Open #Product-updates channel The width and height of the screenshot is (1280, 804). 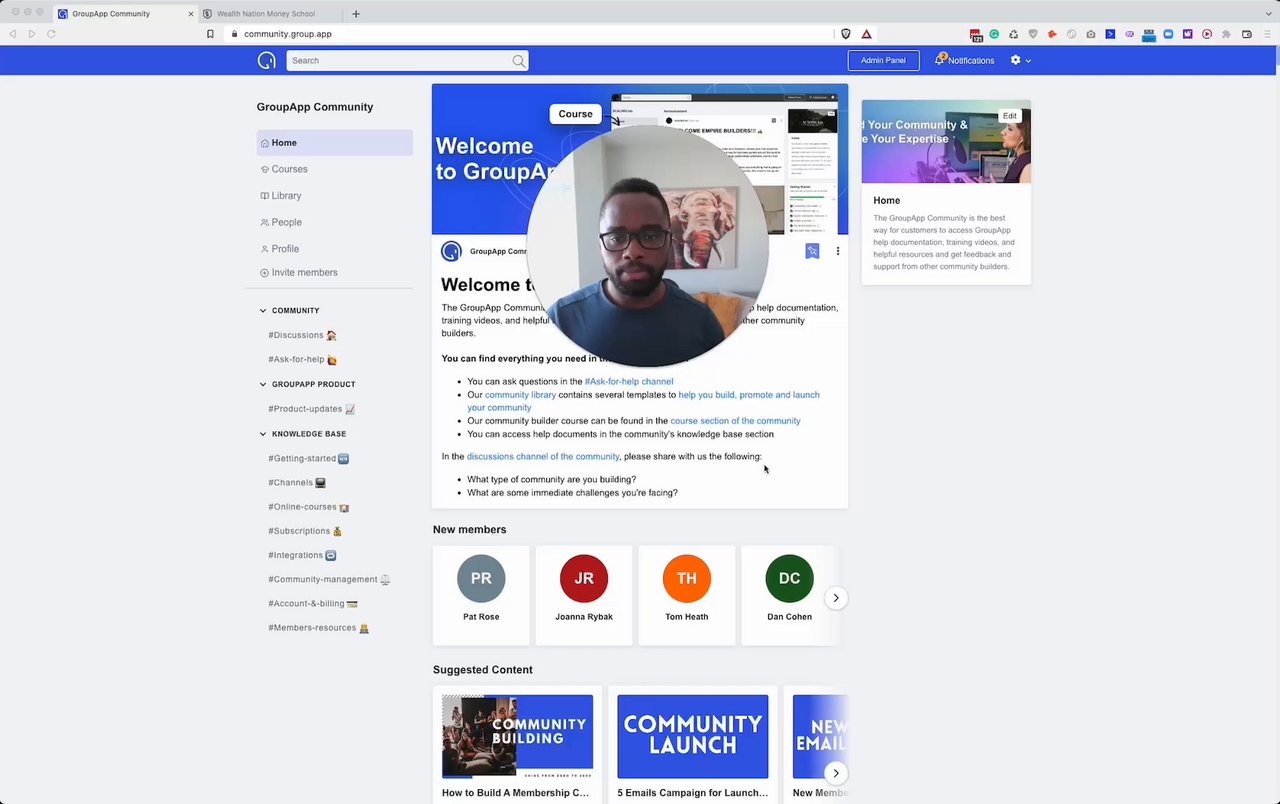pos(311,409)
